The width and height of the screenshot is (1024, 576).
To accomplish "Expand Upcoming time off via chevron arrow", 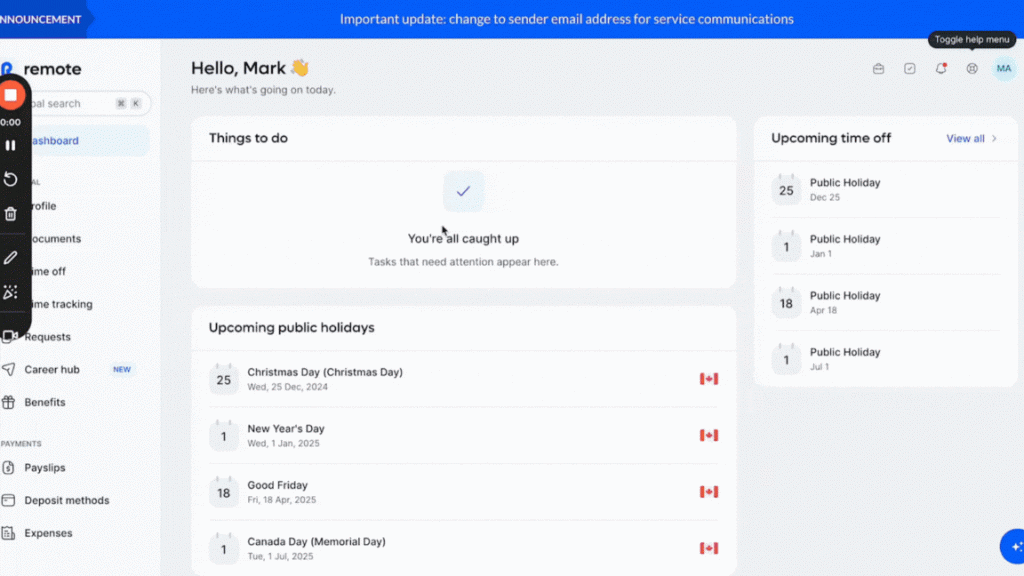I will pos(994,139).
